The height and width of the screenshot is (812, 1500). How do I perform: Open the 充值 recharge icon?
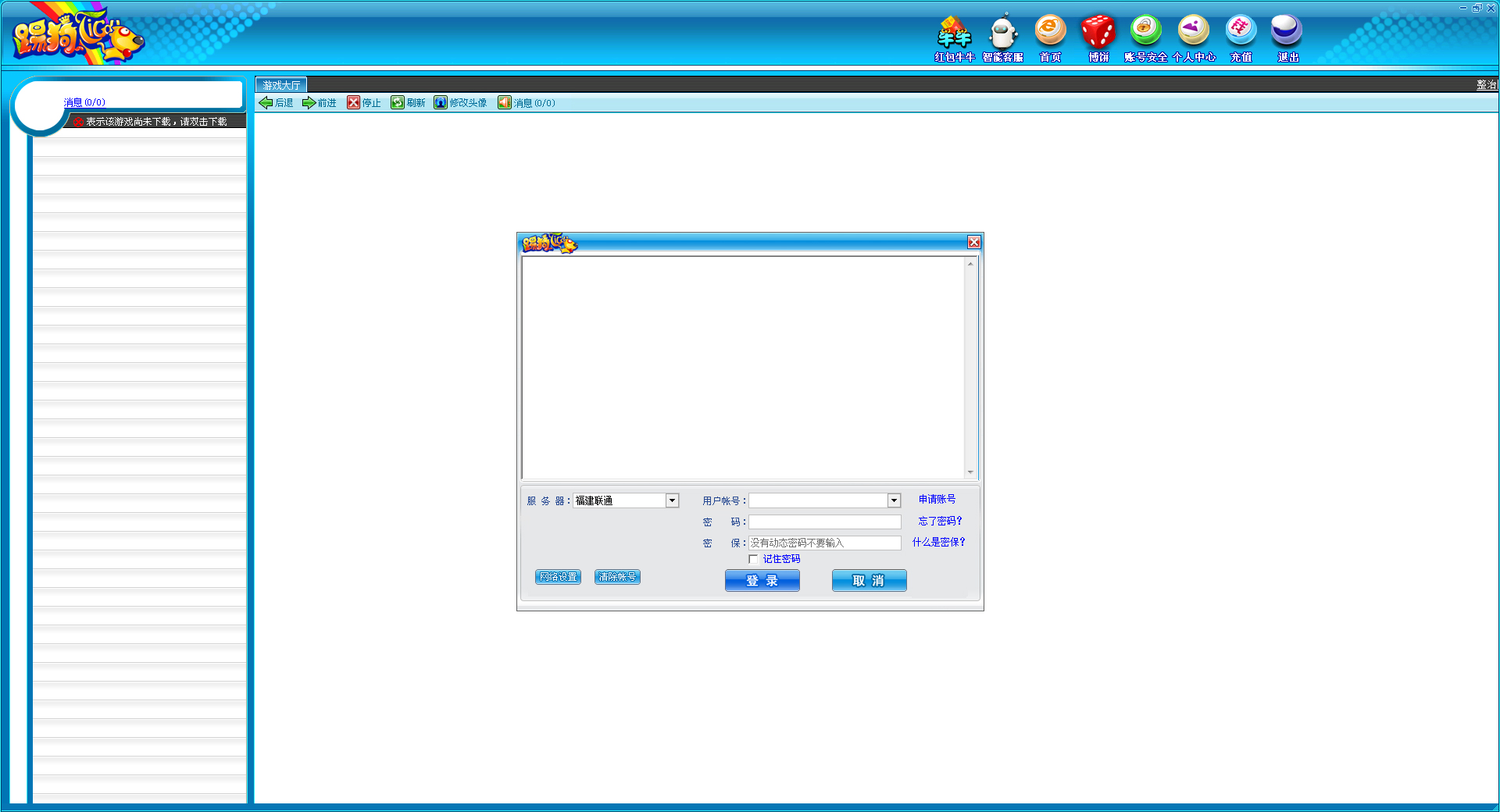1241,37
